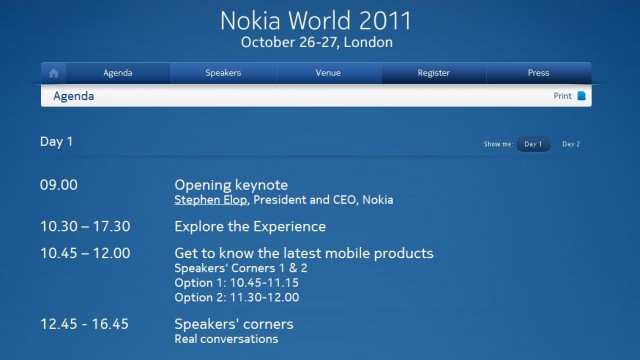Open the home icon in navigation bar
This screenshot has height=360, width=640.
[x=53, y=73]
